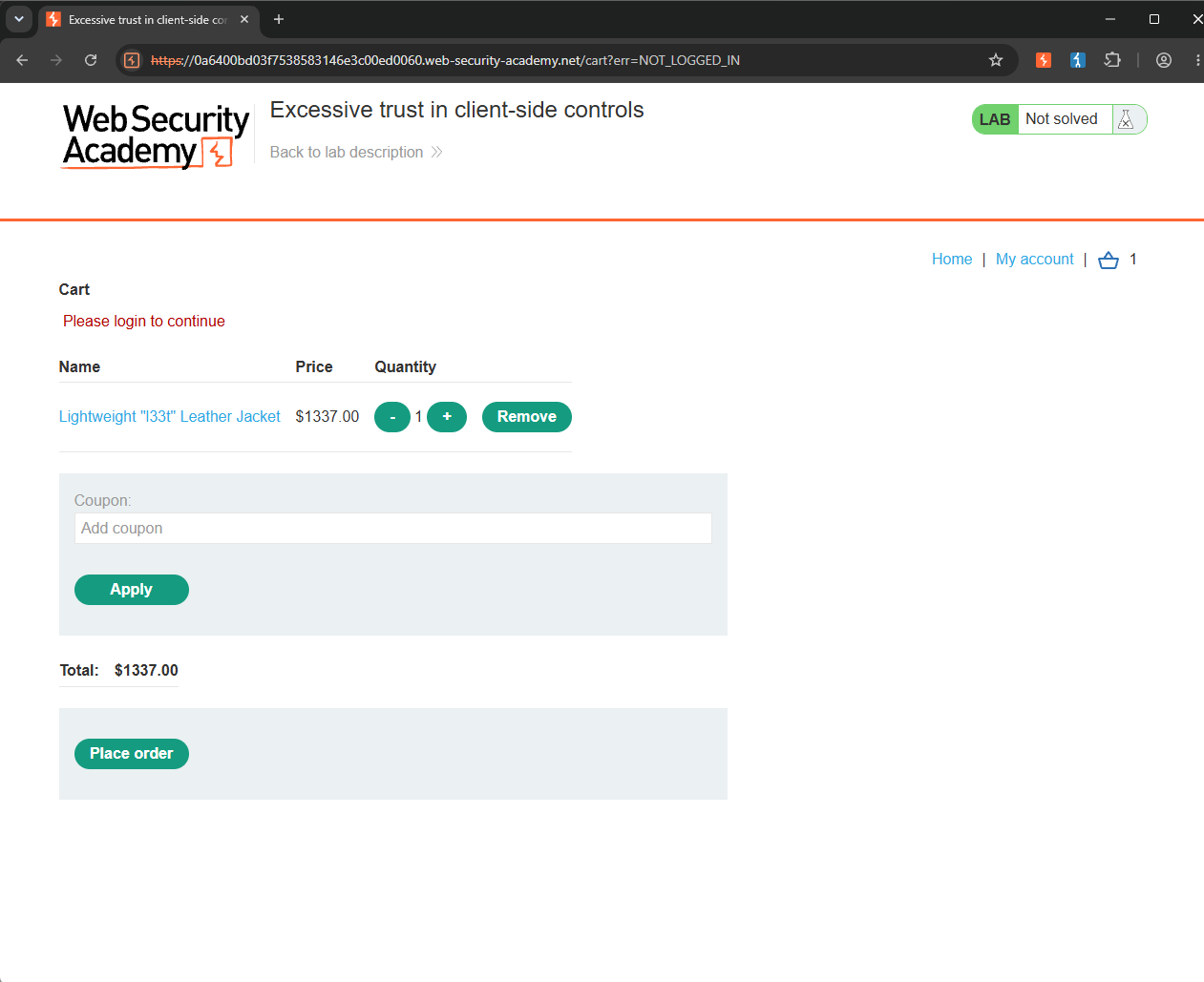1204x982 pixels.
Task: Open the browser profile icon
Action: [x=1164, y=60]
